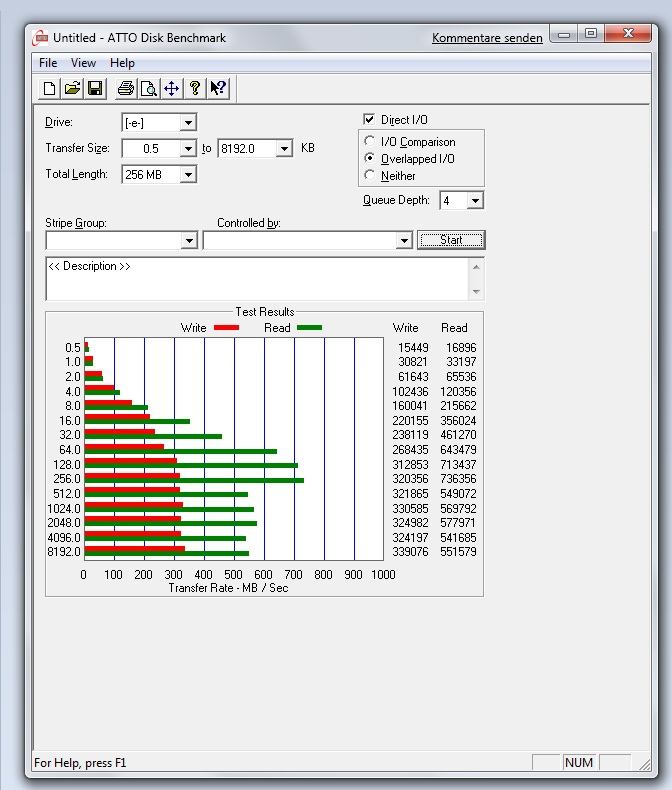
Task: Click the write value 15449
Action: 413,348
